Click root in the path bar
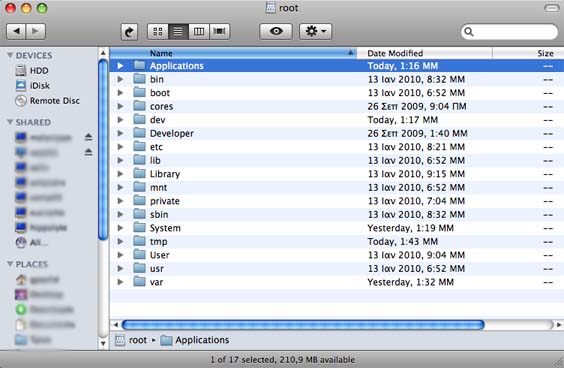This screenshot has height=368, width=564. (x=131, y=340)
